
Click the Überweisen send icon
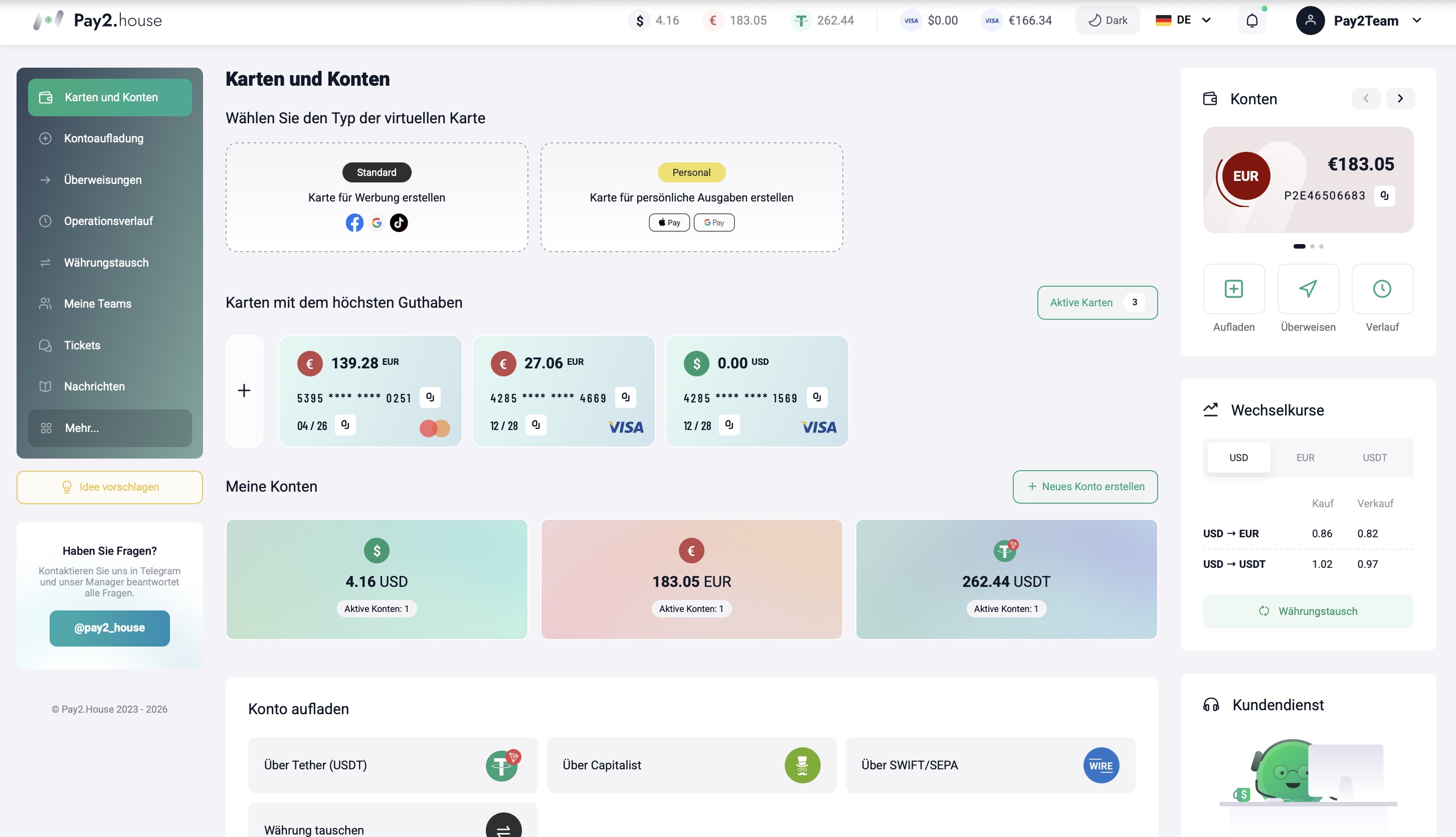click(x=1308, y=289)
